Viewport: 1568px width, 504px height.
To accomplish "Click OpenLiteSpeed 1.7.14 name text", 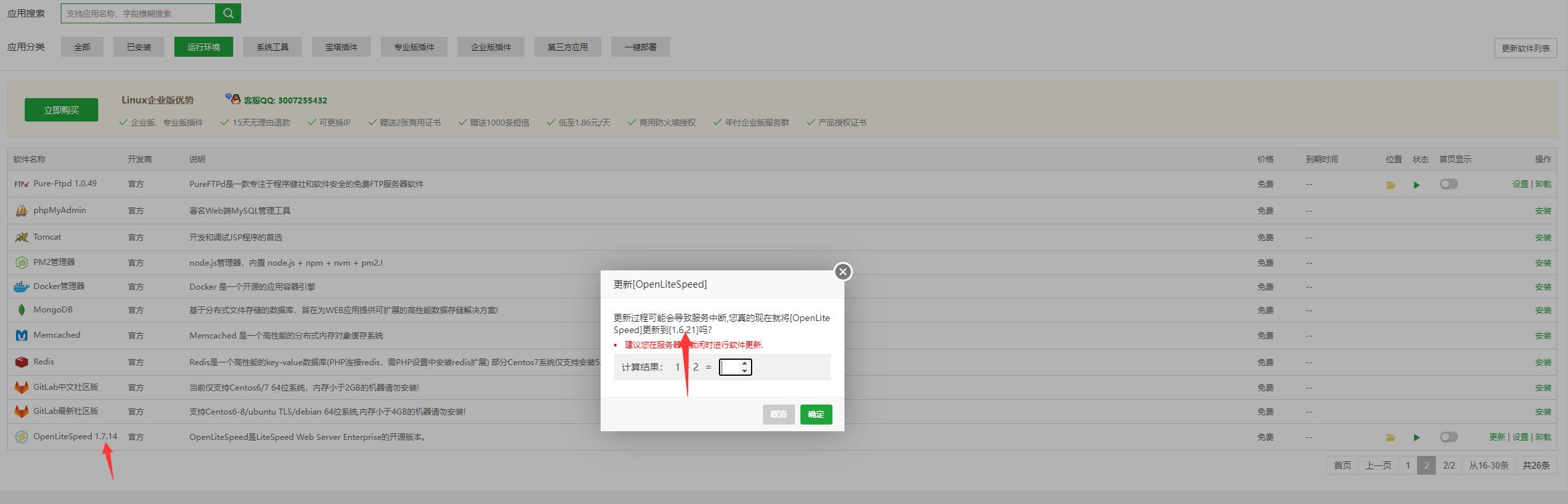I will (x=75, y=437).
